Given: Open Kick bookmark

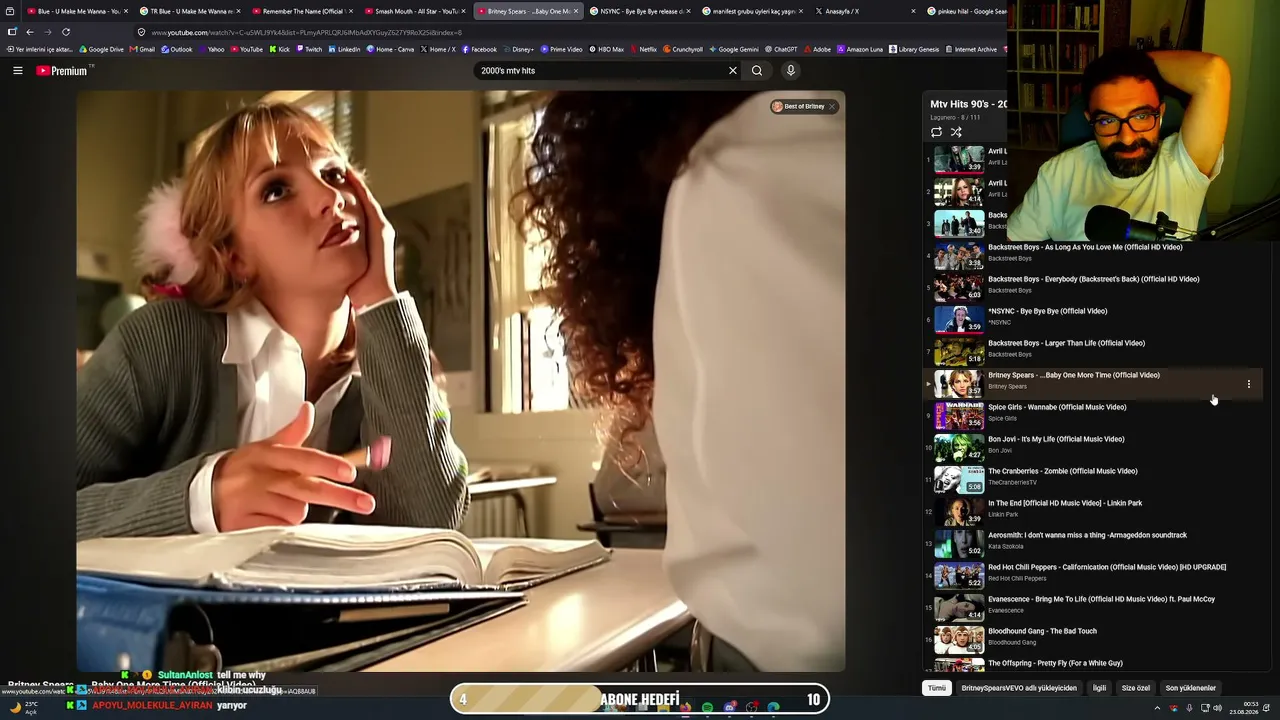Looking at the screenshot, I should (x=279, y=49).
